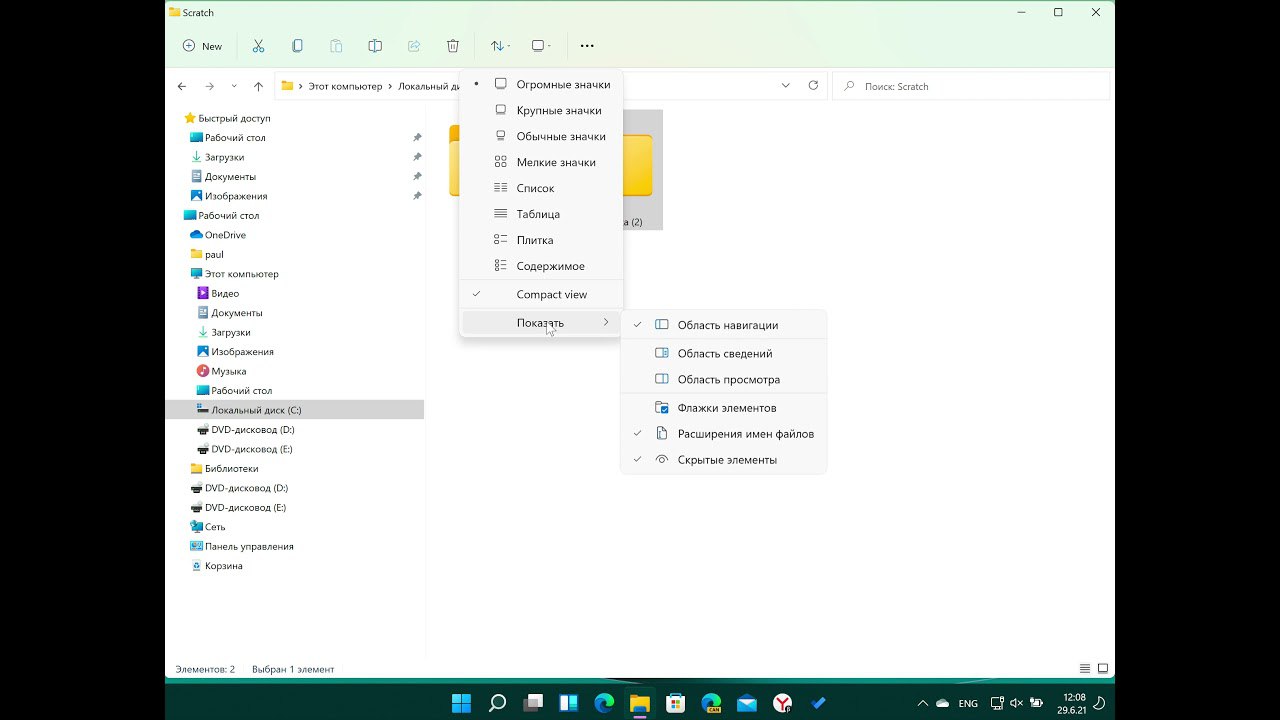Open ENG language switcher in tray

coord(968,704)
